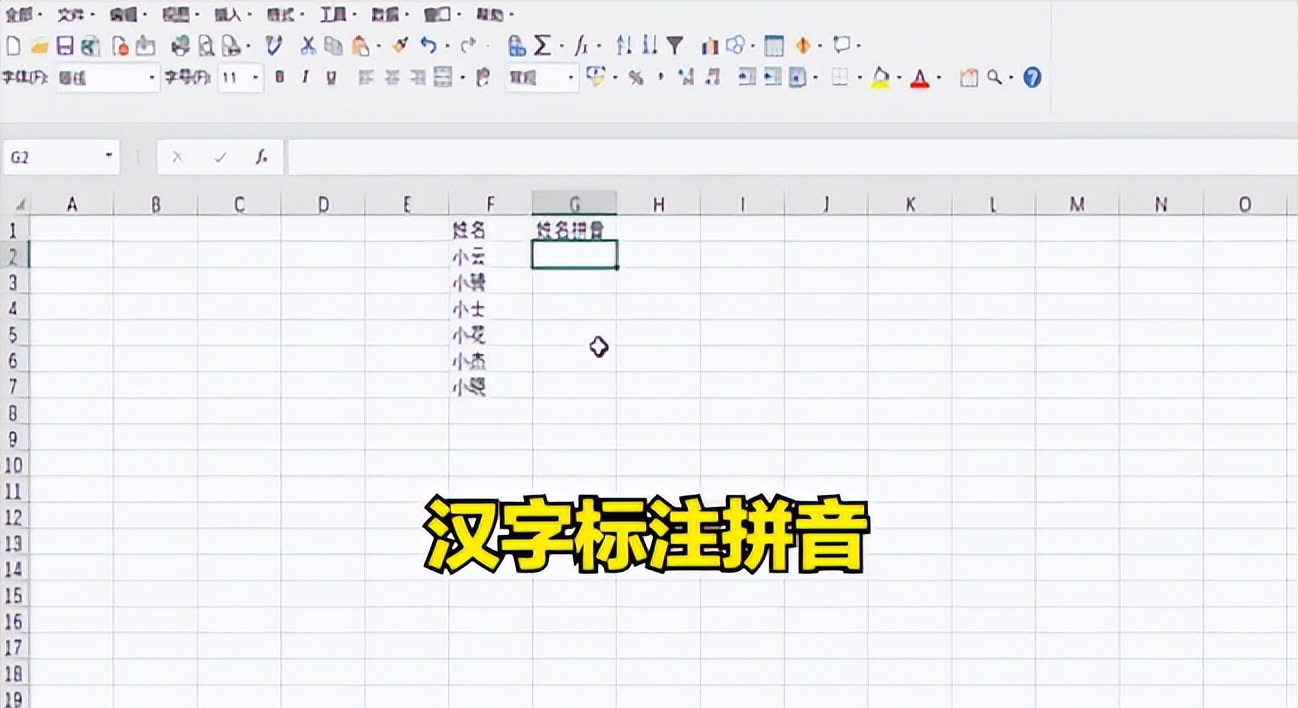Screen dimensions: 1298x708
Task: Click the yellow fill color icon
Action: coord(880,78)
